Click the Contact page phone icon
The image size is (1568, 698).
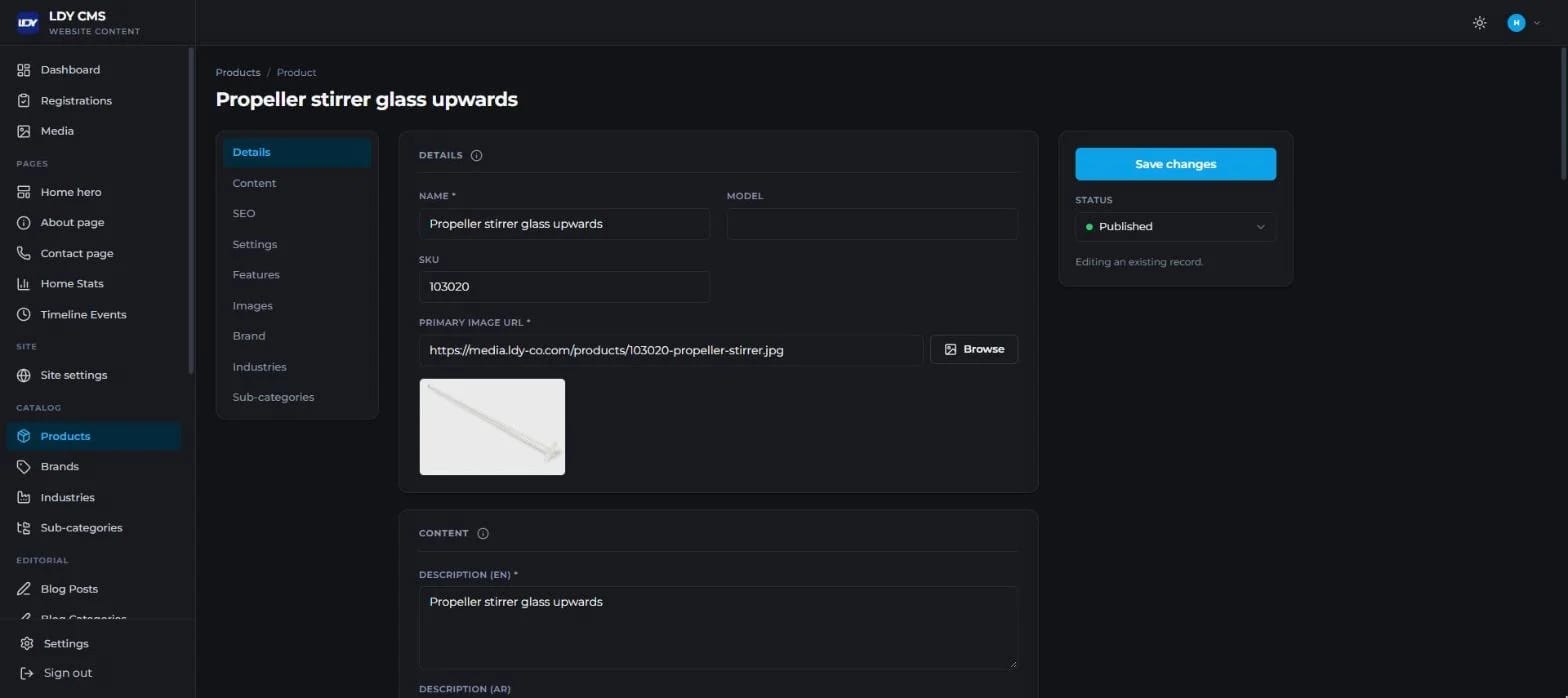[24, 253]
